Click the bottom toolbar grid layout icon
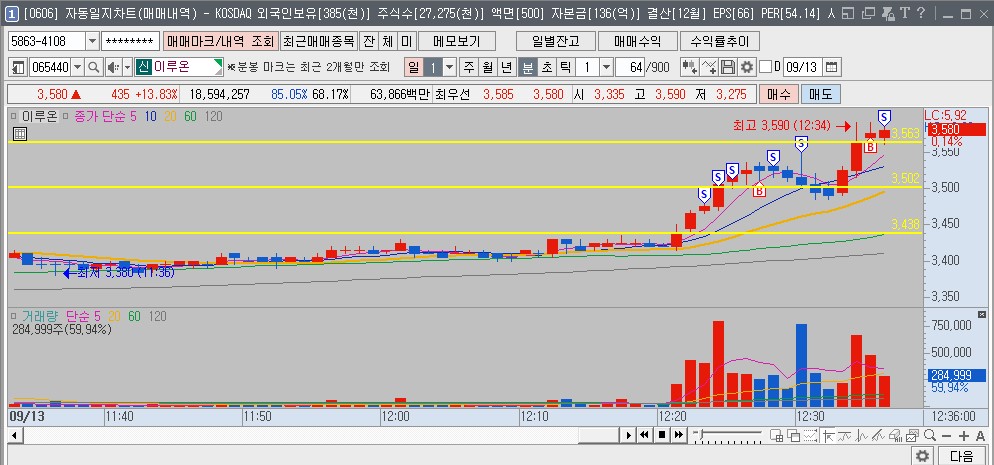 click(777, 435)
